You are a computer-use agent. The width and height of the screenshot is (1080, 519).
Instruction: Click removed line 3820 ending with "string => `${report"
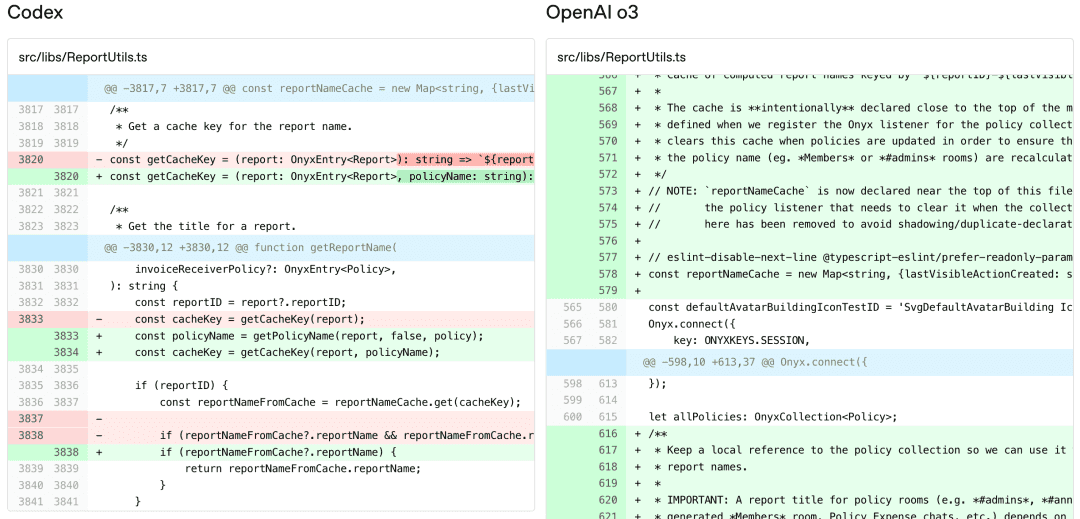coord(271,160)
